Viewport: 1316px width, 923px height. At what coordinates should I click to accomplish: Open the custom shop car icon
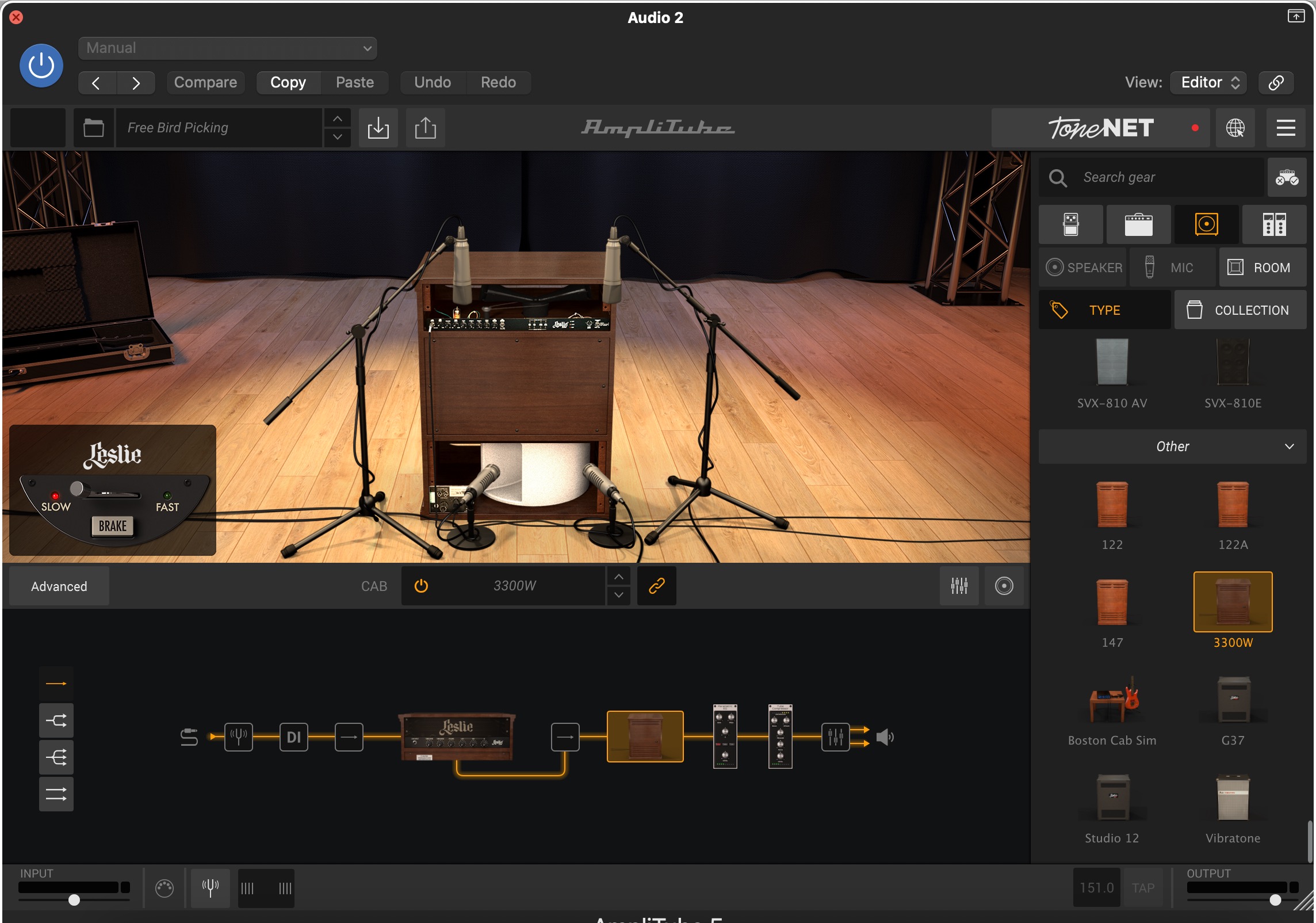pos(1287,177)
